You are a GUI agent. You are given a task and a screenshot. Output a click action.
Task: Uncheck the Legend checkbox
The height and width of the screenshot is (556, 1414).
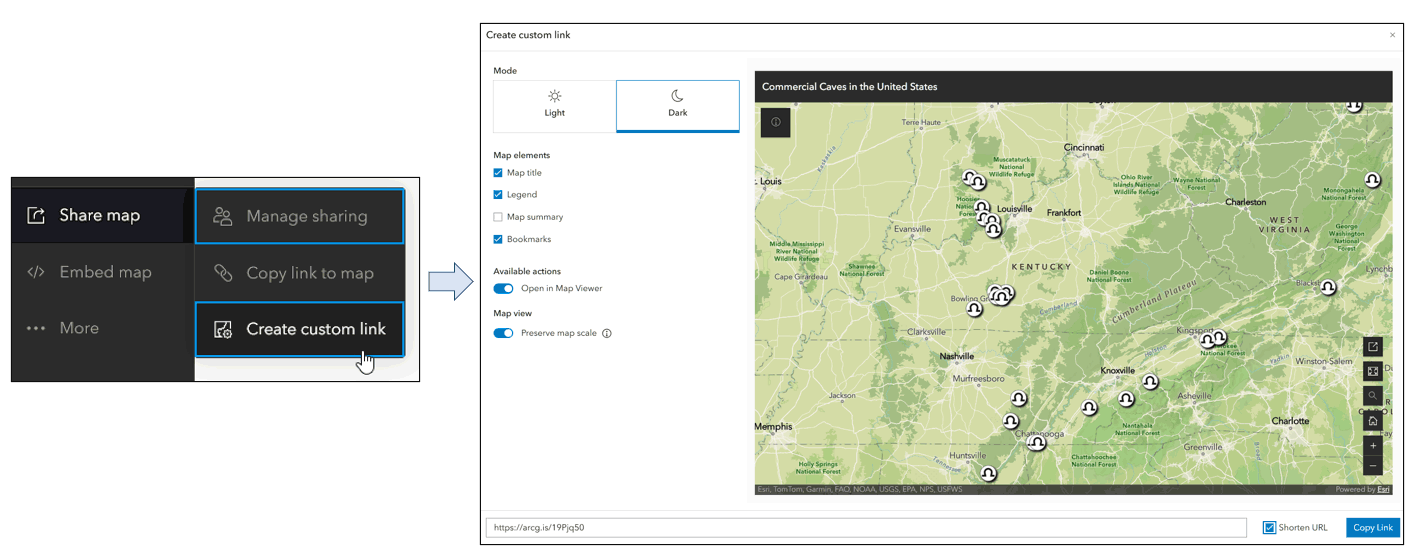pos(498,195)
